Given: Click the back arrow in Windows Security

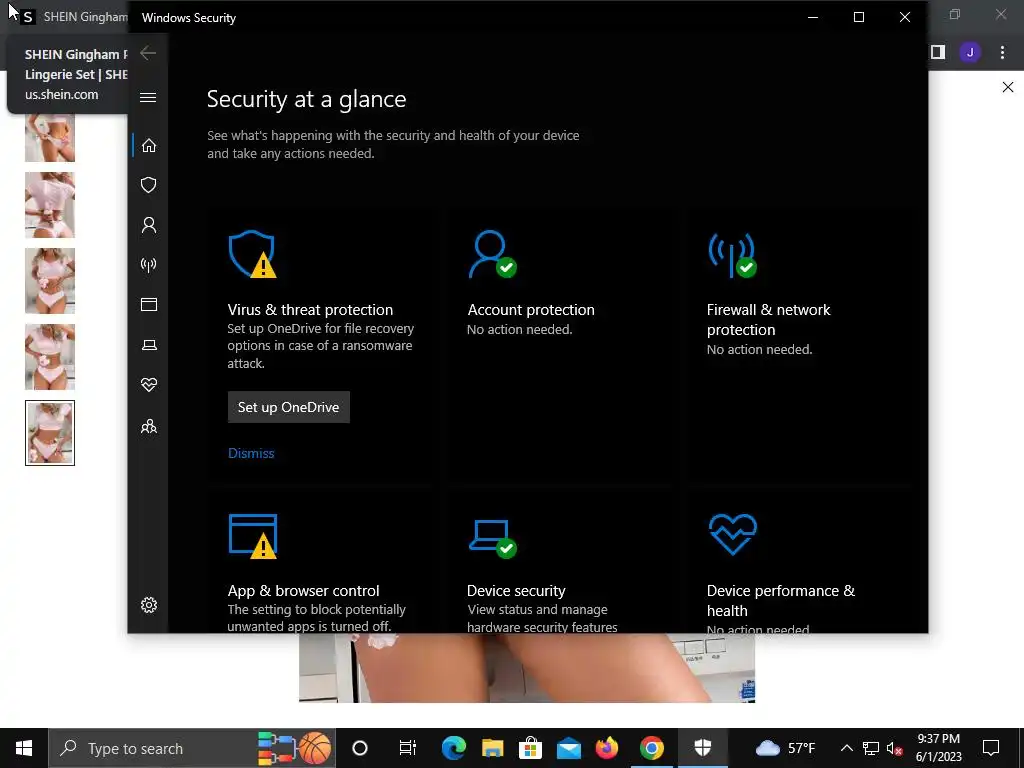Looking at the screenshot, I should pyautogui.click(x=148, y=53).
